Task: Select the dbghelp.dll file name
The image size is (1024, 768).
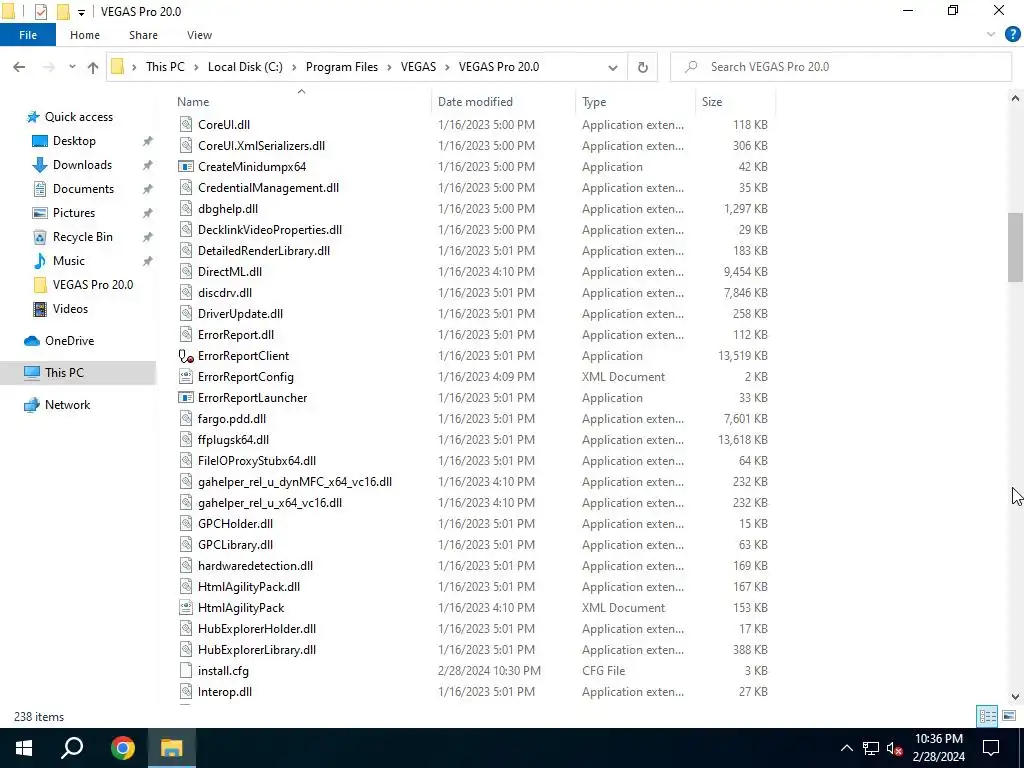Action: (228, 209)
